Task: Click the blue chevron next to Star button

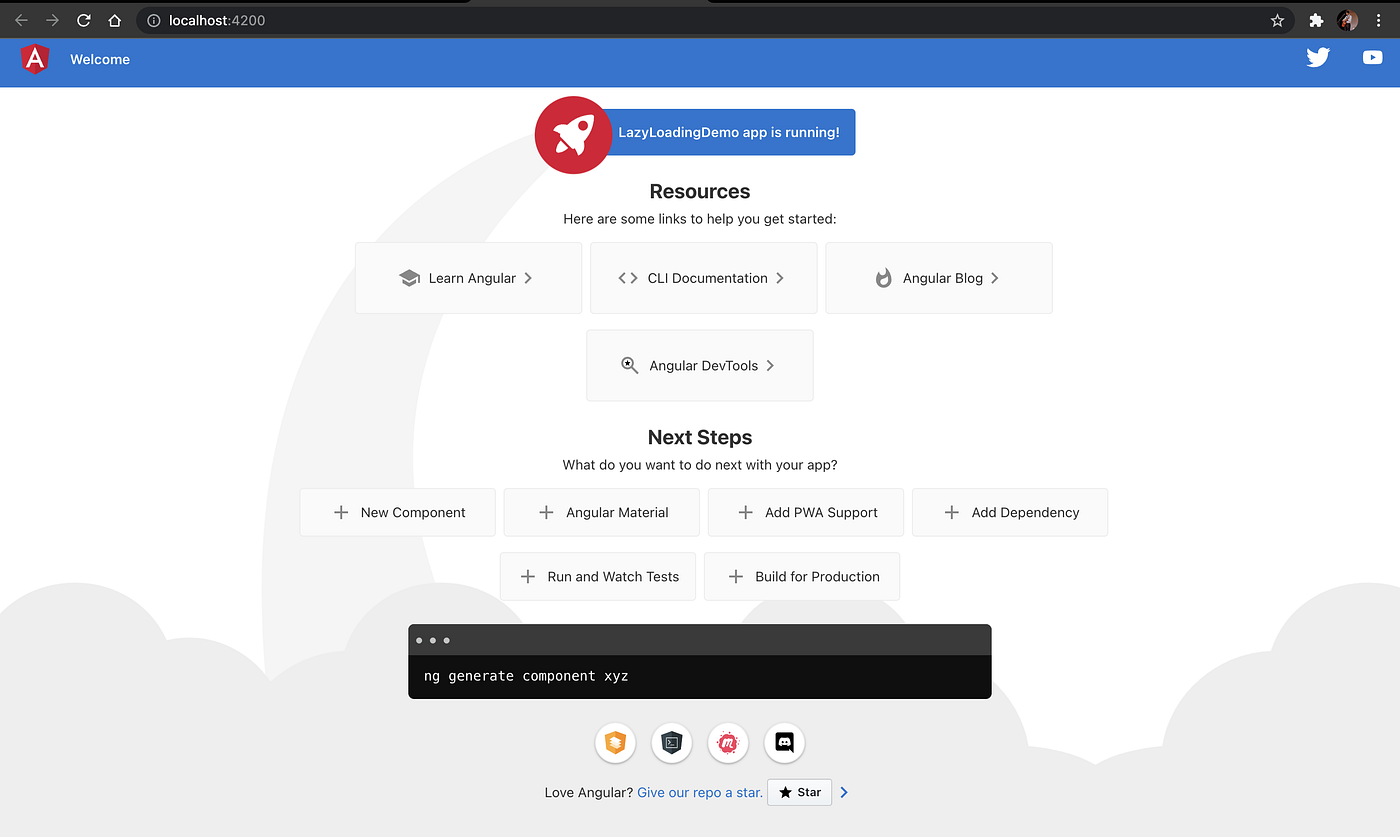Action: [x=844, y=792]
